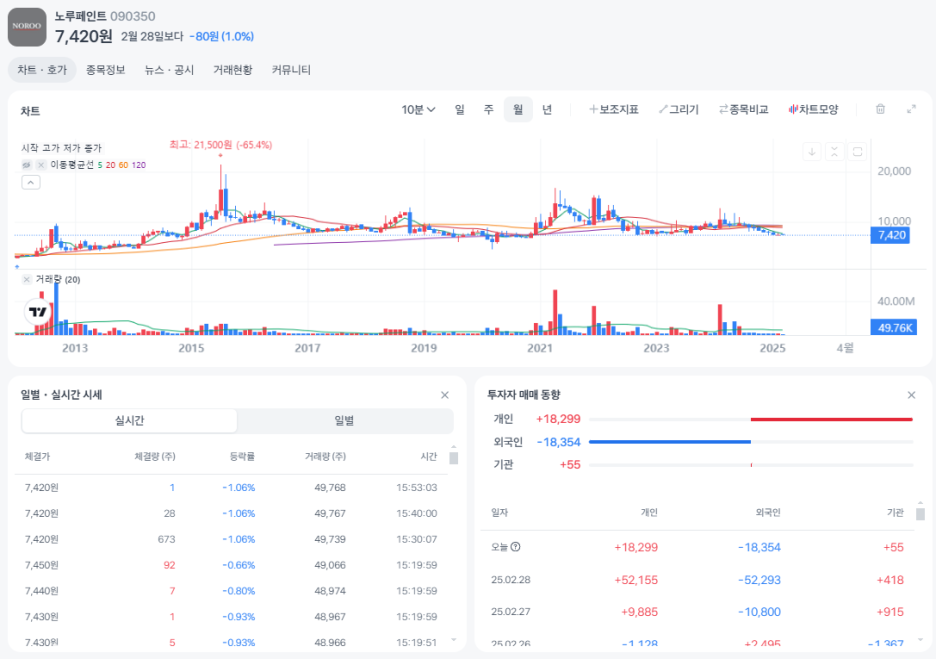Click the 최고: 21,500원 high marker
This screenshot has height=659, width=936.
point(221,145)
